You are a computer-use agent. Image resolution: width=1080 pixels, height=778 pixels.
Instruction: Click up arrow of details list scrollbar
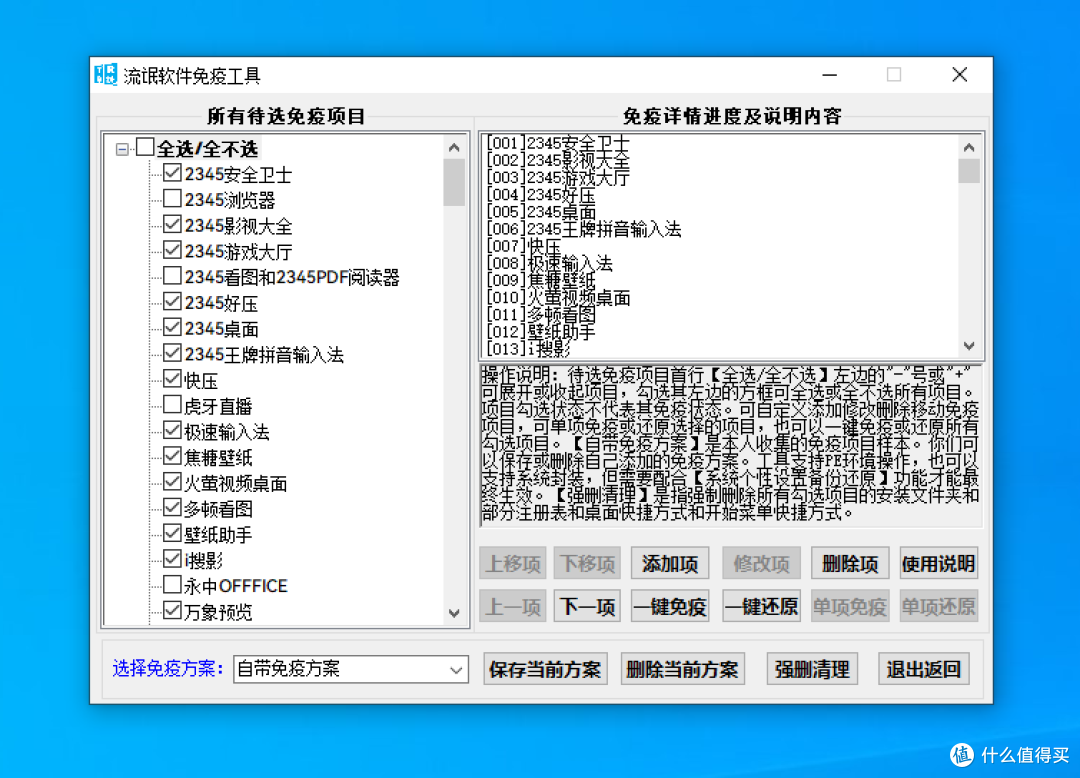tap(969, 147)
